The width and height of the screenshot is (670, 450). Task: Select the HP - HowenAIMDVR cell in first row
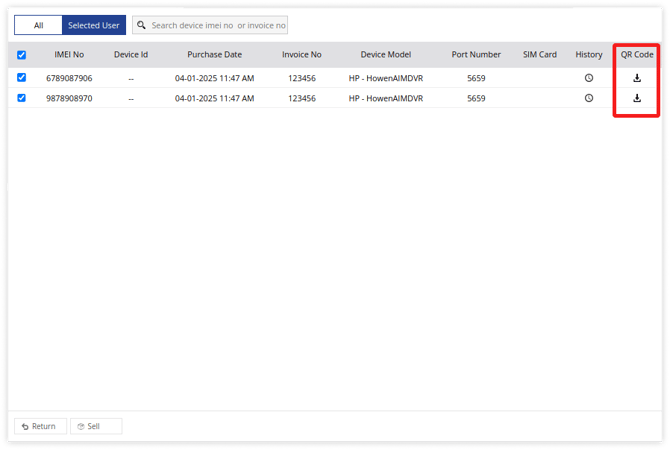[386, 78]
